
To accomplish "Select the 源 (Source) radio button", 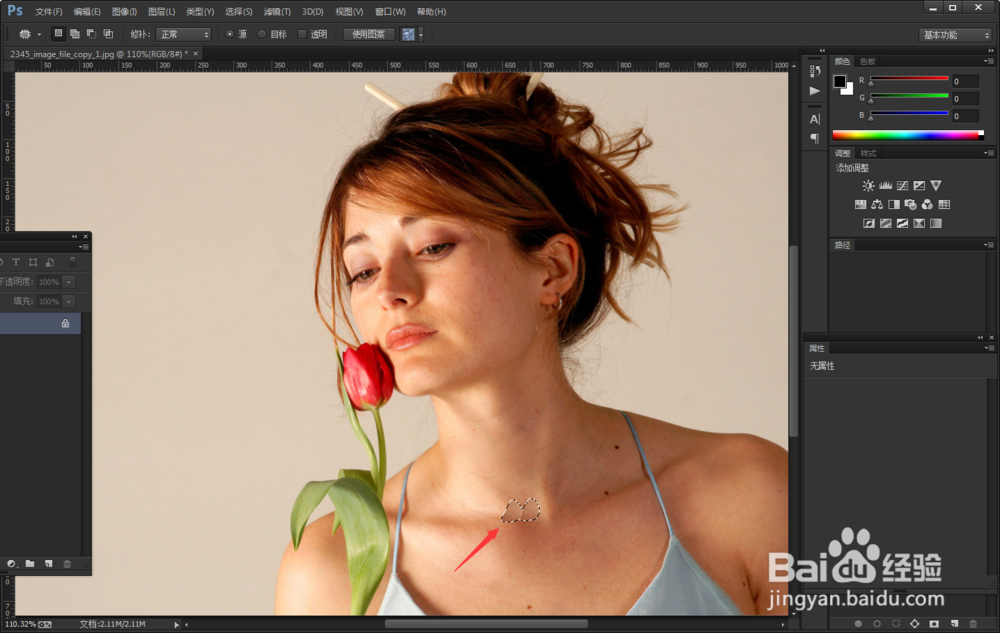I will pyautogui.click(x=230, y=34).
